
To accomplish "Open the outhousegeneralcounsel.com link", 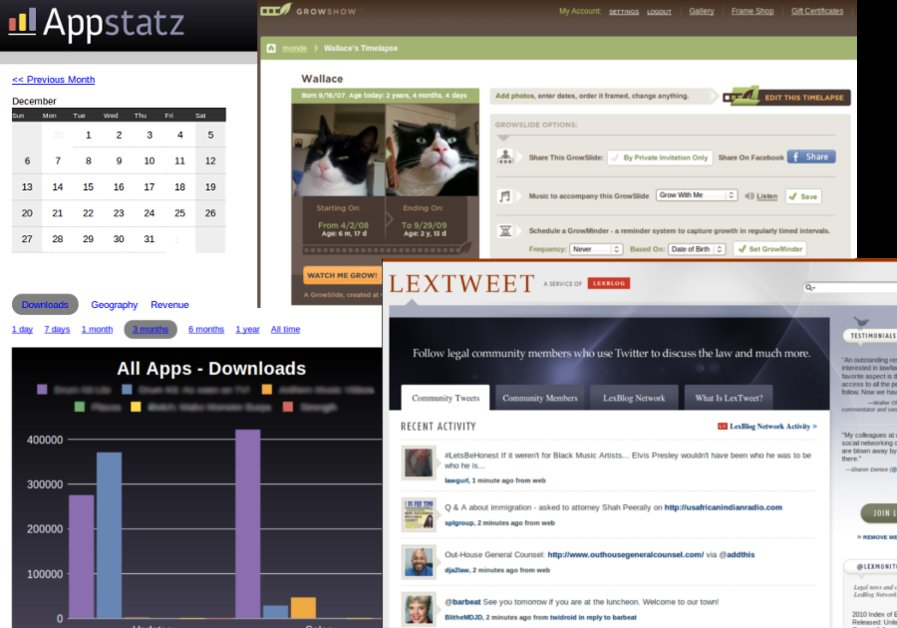I will [x=625, y=554].
